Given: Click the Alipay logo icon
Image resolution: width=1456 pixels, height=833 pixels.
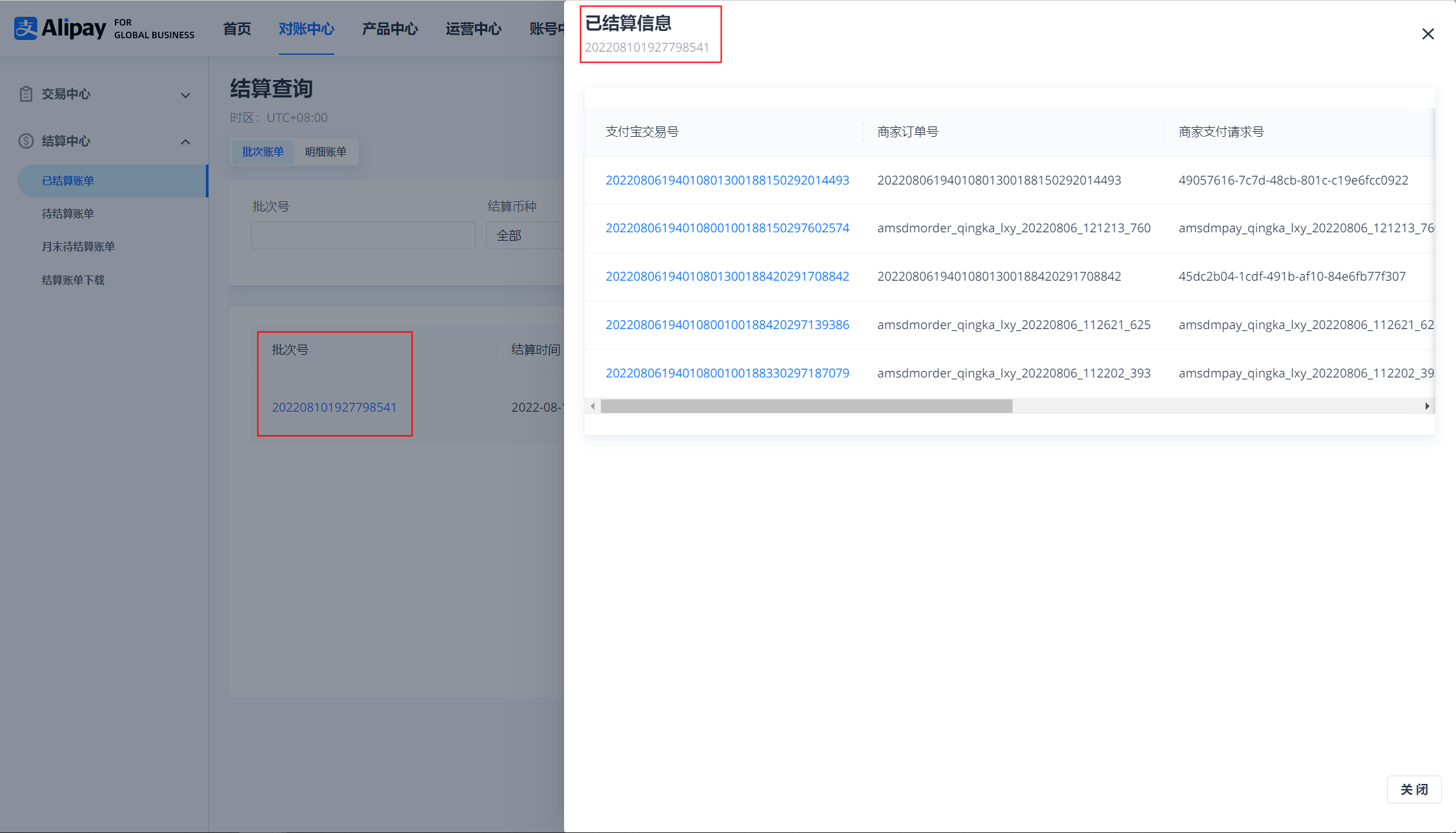Looking at the screenshot, I should click(x=26, y=28).
